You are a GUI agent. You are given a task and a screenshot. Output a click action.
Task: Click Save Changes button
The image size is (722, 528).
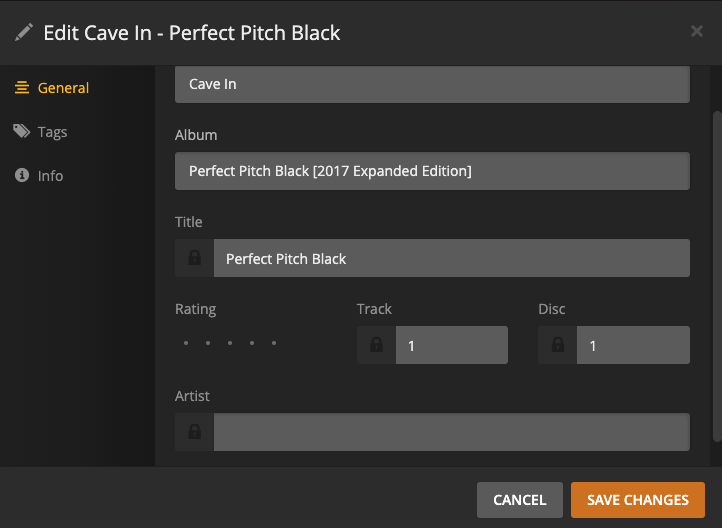[x=637, y=500]
